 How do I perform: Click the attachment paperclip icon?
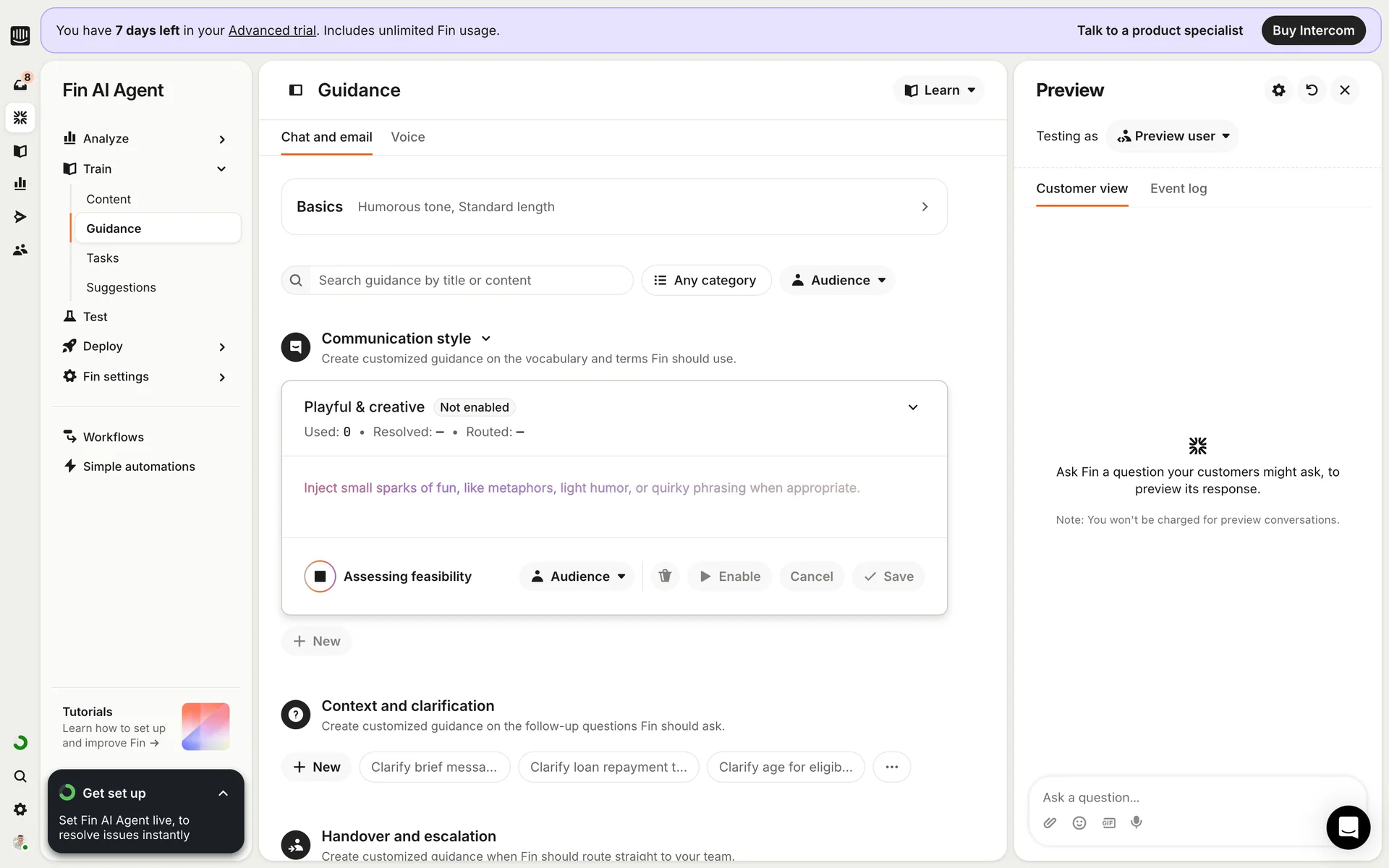[x=1050, y=822]
